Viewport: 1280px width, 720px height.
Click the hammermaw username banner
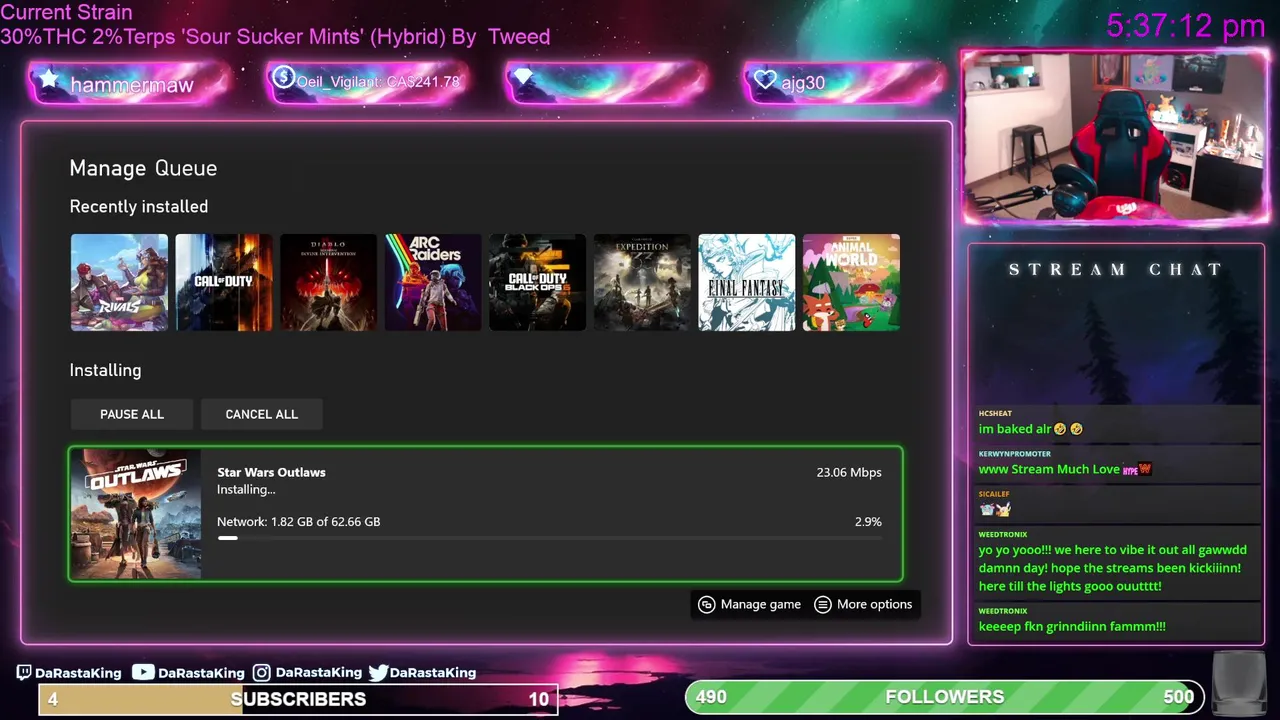click(132, 85)
